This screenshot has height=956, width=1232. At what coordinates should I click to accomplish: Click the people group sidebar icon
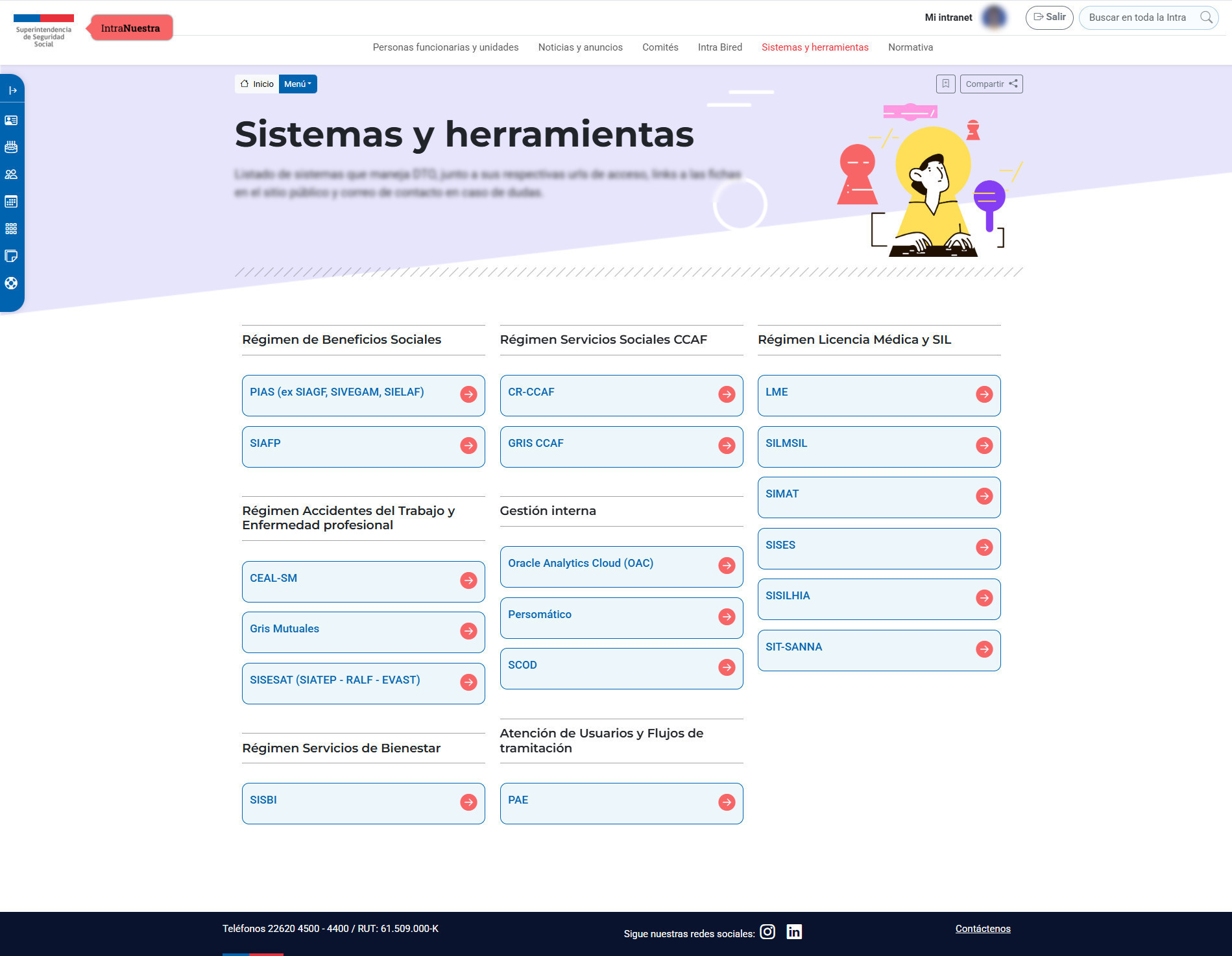pyautogui.click(x=11, y=174)
